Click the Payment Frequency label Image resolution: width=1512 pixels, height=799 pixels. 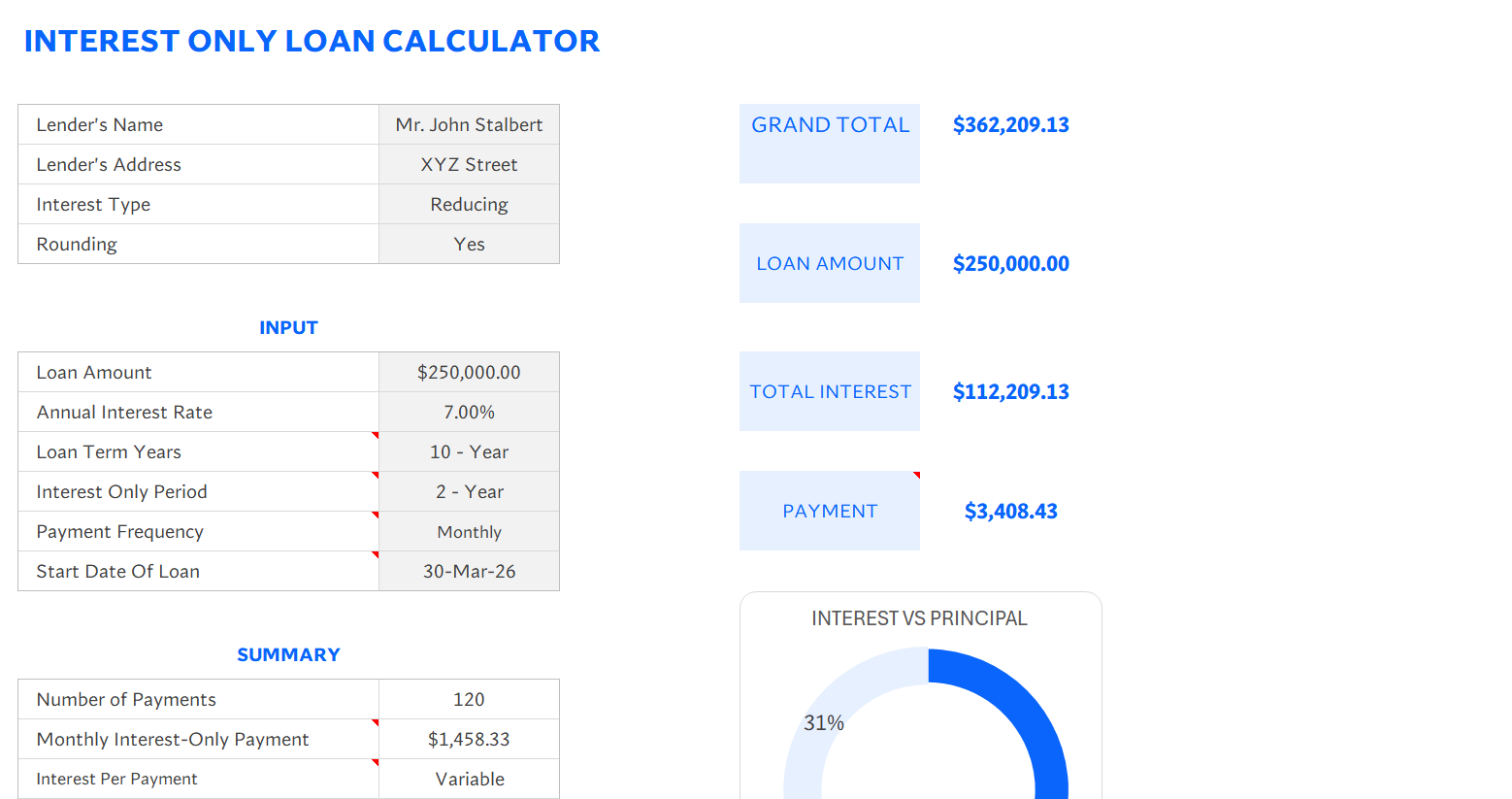198,531
